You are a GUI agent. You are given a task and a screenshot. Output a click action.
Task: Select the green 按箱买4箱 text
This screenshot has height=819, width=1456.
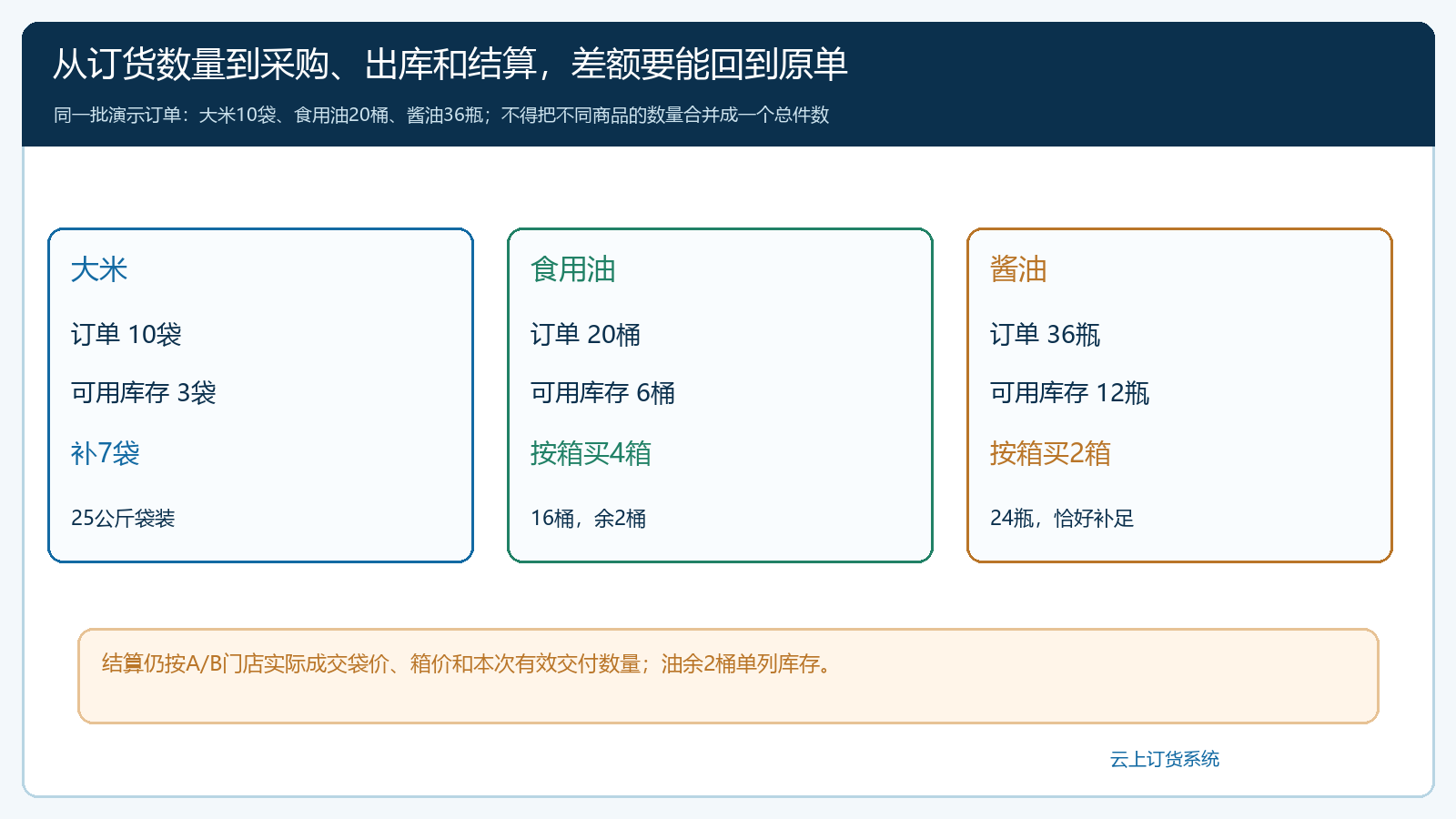(591, 453)
